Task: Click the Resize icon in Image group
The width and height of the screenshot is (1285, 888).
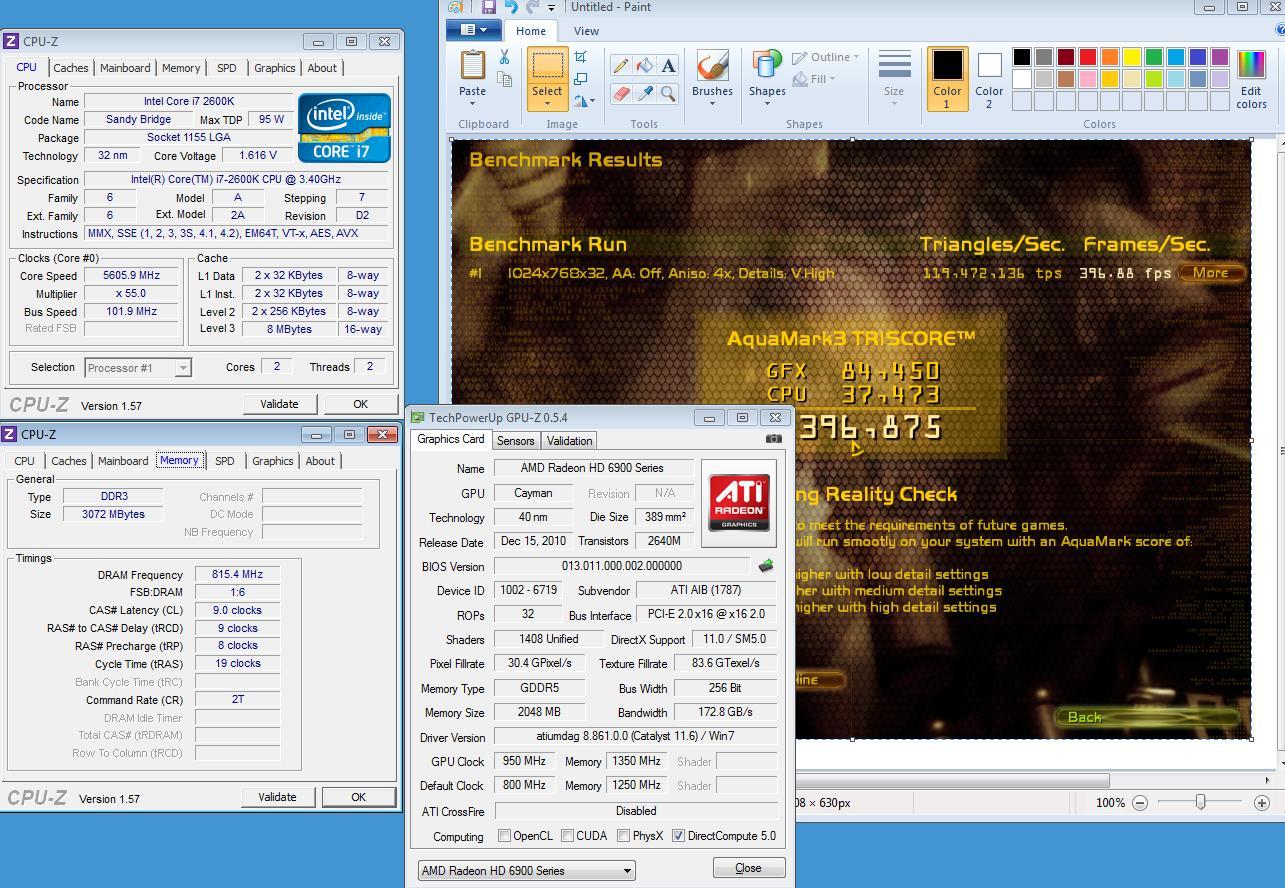Action: pos(581,78)
